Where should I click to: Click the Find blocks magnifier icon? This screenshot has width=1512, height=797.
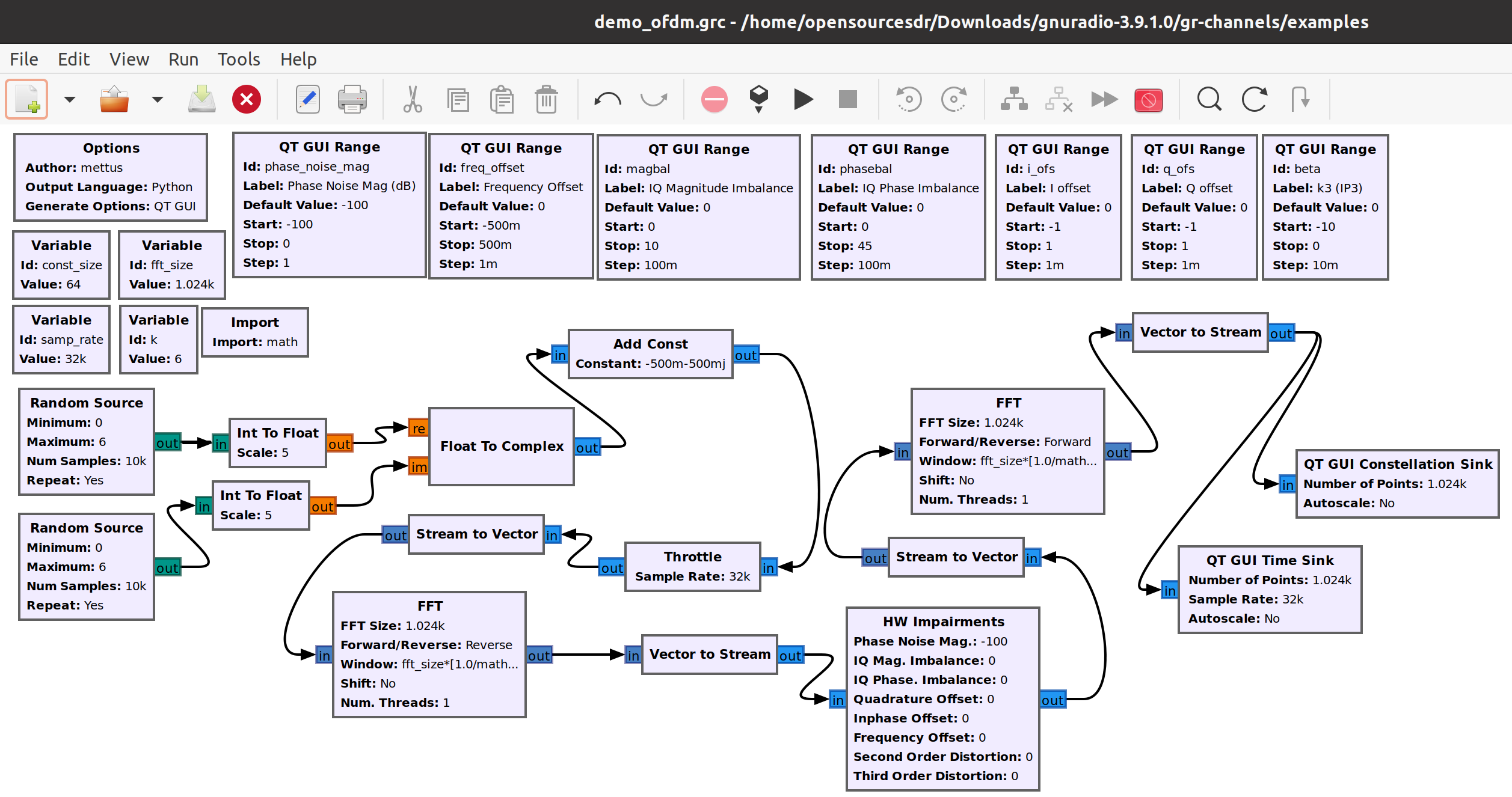pos(1209,99)
